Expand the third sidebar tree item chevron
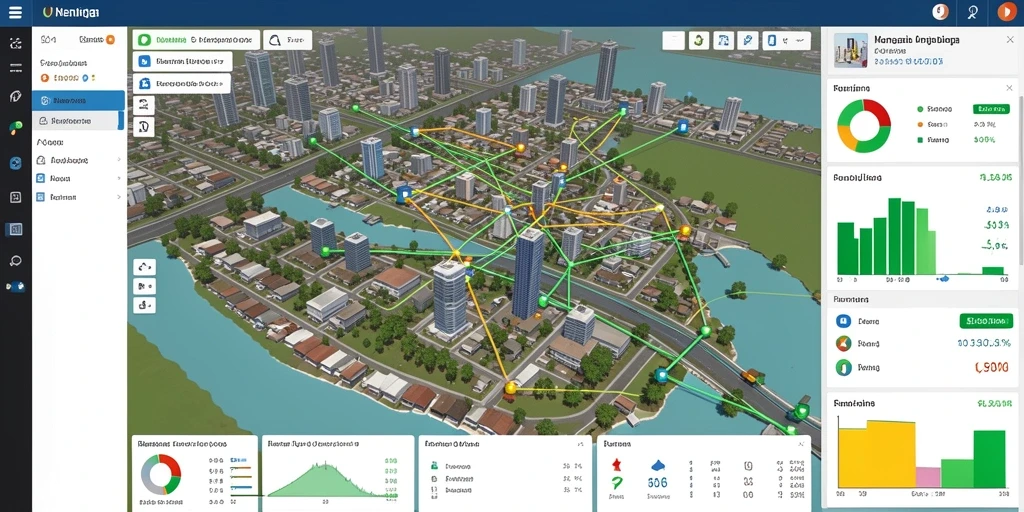The height and width of the screenshot is (512, 1024). coord(119,196)
